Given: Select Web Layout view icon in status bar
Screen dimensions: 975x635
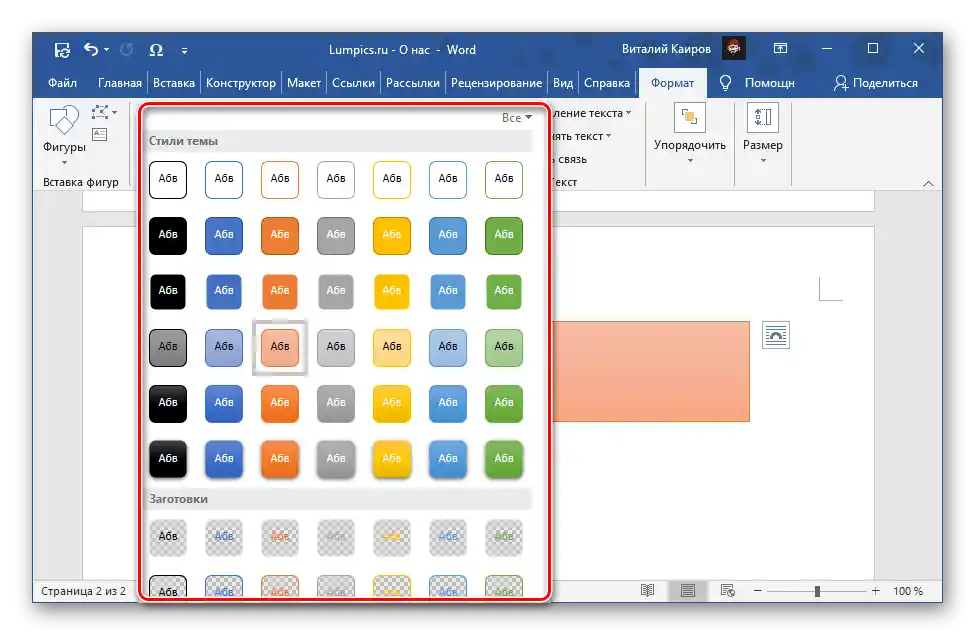Looking at the screenshot, I should pos(727,590).
